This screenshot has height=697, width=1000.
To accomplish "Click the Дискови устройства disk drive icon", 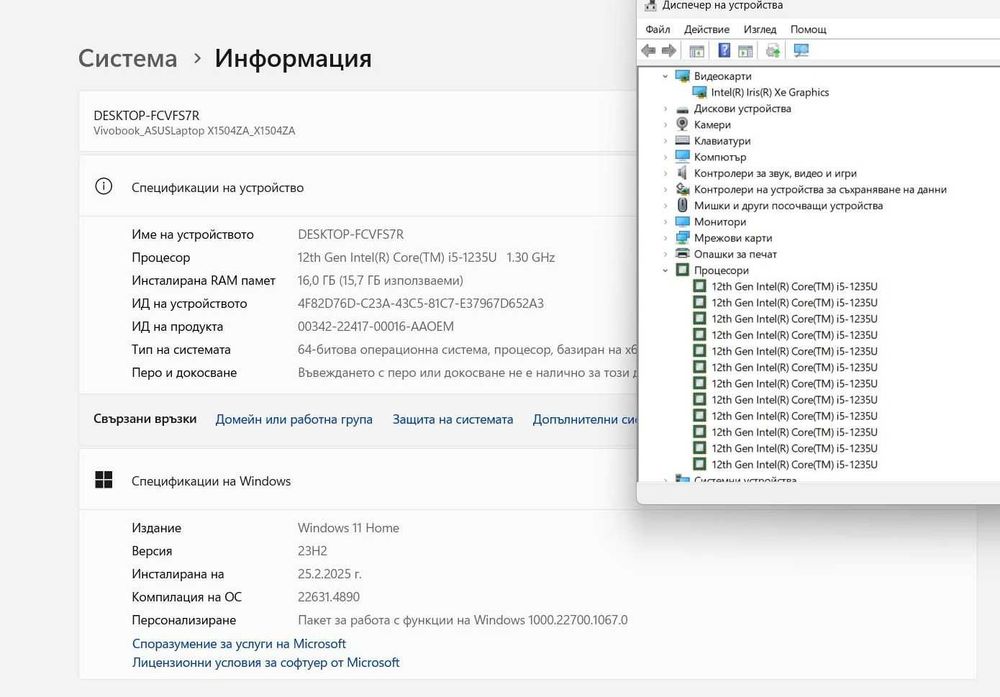I will click(x=682, y=109).
